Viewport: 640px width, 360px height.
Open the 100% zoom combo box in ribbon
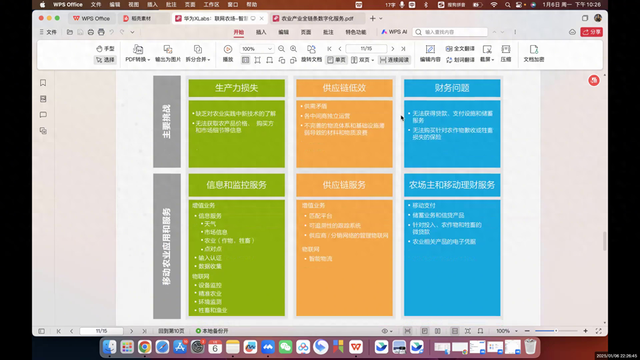tap(256, 49)
